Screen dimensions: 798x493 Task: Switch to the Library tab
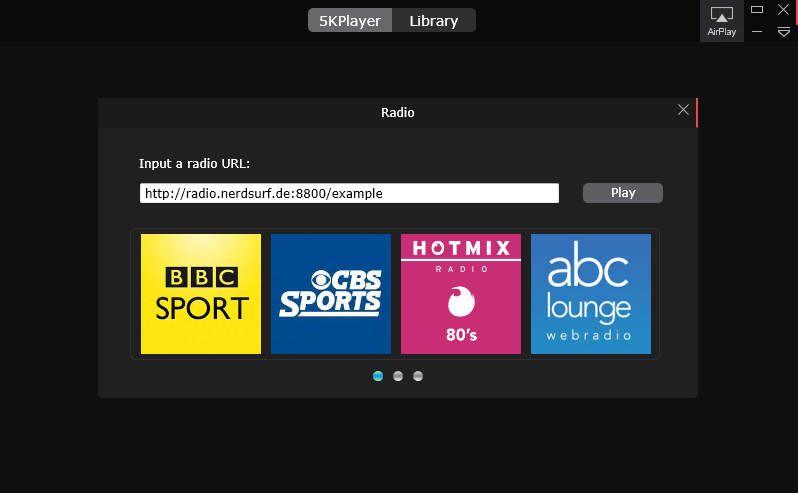click(434, 20)
